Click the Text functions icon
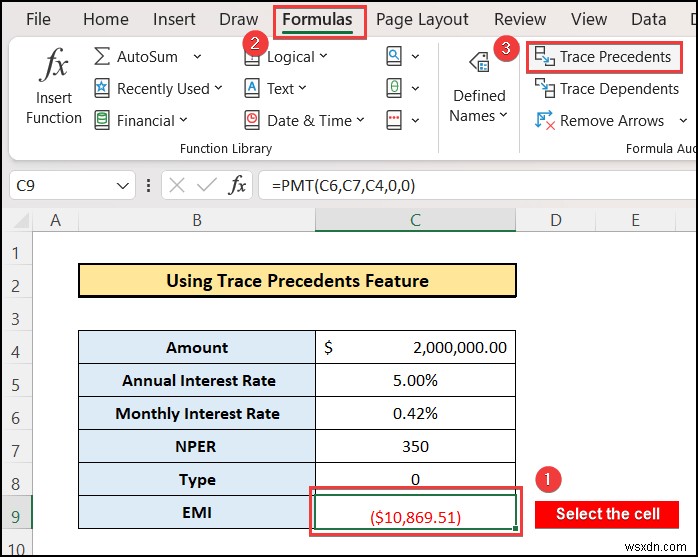698x557 pixels. pyautogui.click(x=252, y=88)
